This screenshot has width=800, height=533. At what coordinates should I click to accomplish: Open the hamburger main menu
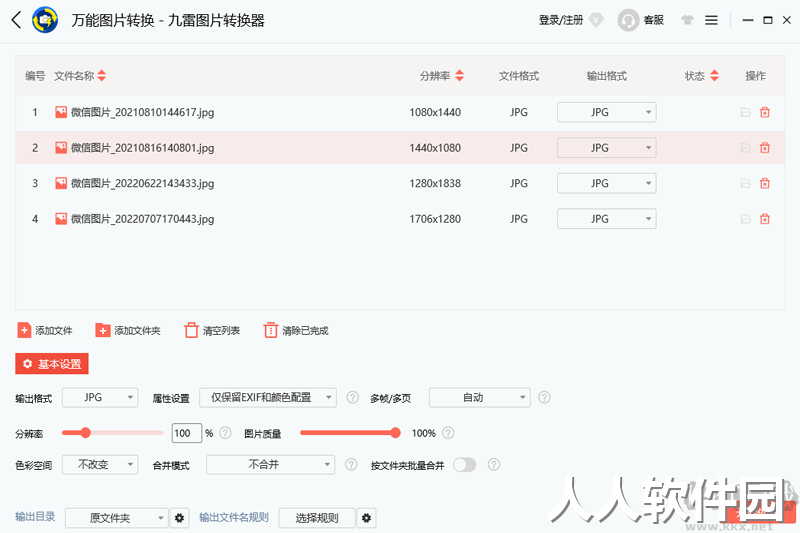pos(711,20)
